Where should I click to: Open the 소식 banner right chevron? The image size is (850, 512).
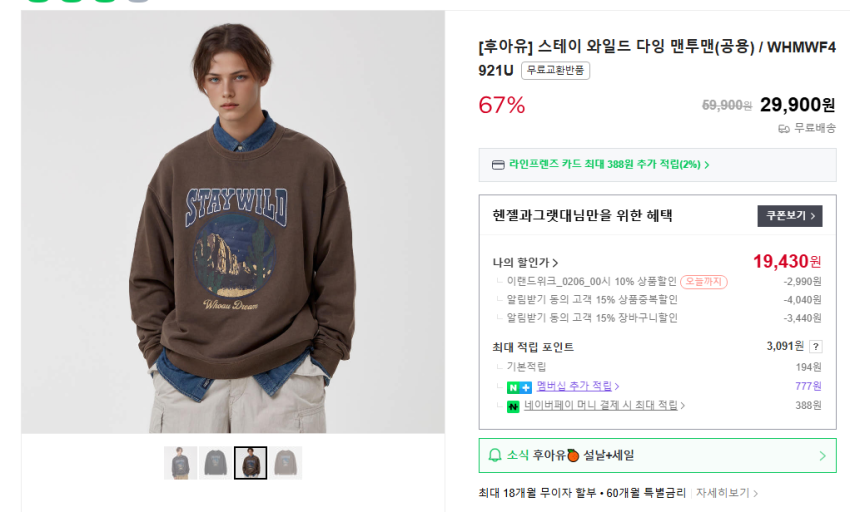pyautogui.click(x=822, y=456)
